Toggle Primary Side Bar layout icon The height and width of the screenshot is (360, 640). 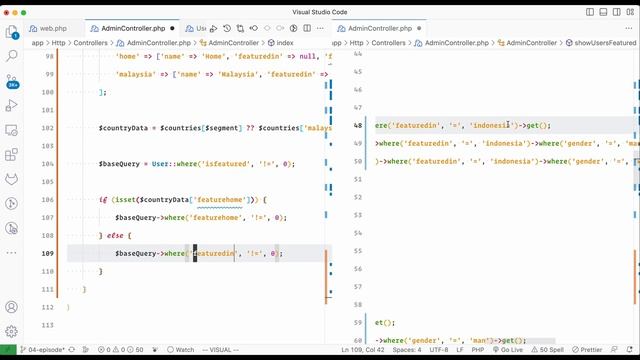point(590,12)
